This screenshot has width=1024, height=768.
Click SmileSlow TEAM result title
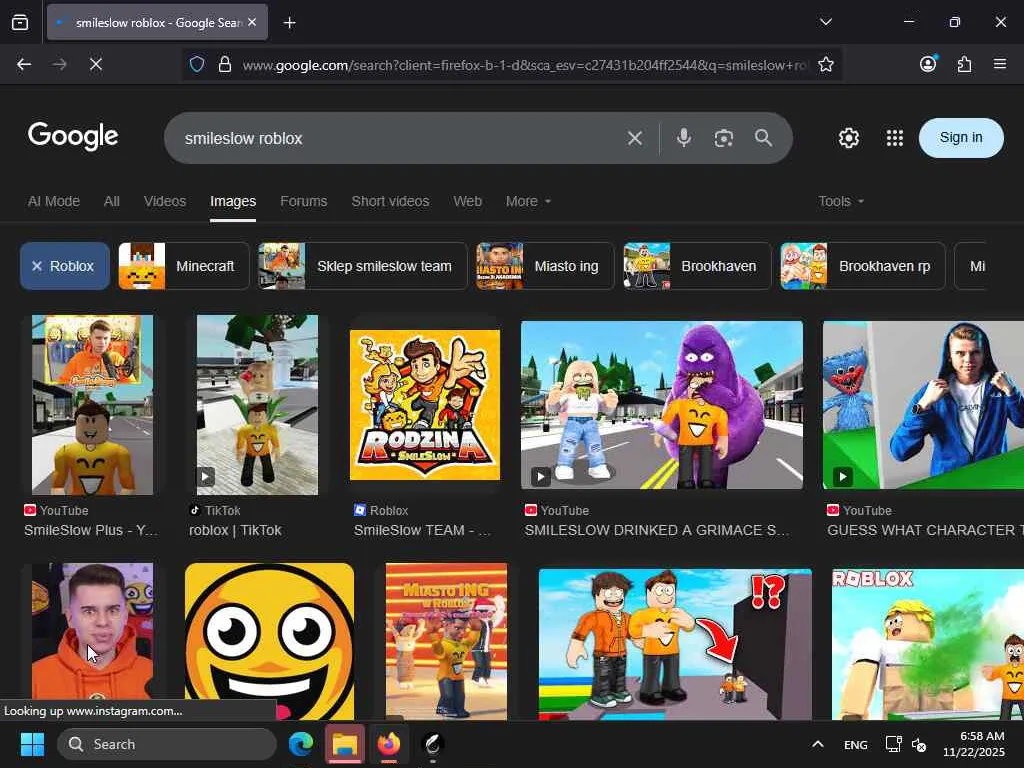pos(422,530)
